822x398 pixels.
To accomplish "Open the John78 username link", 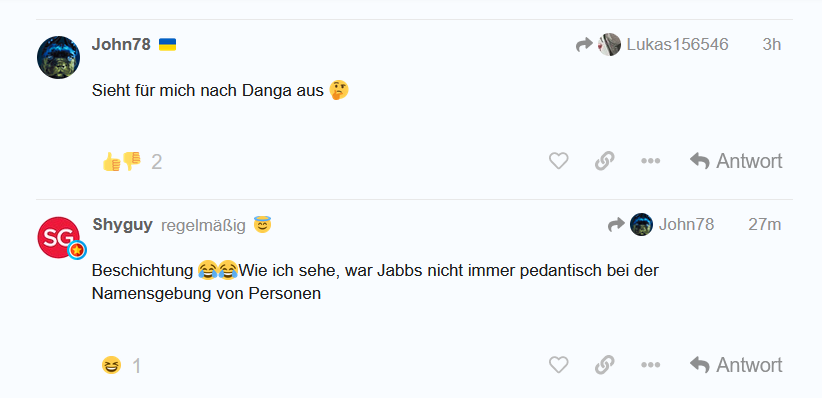I will pos(121,45).
